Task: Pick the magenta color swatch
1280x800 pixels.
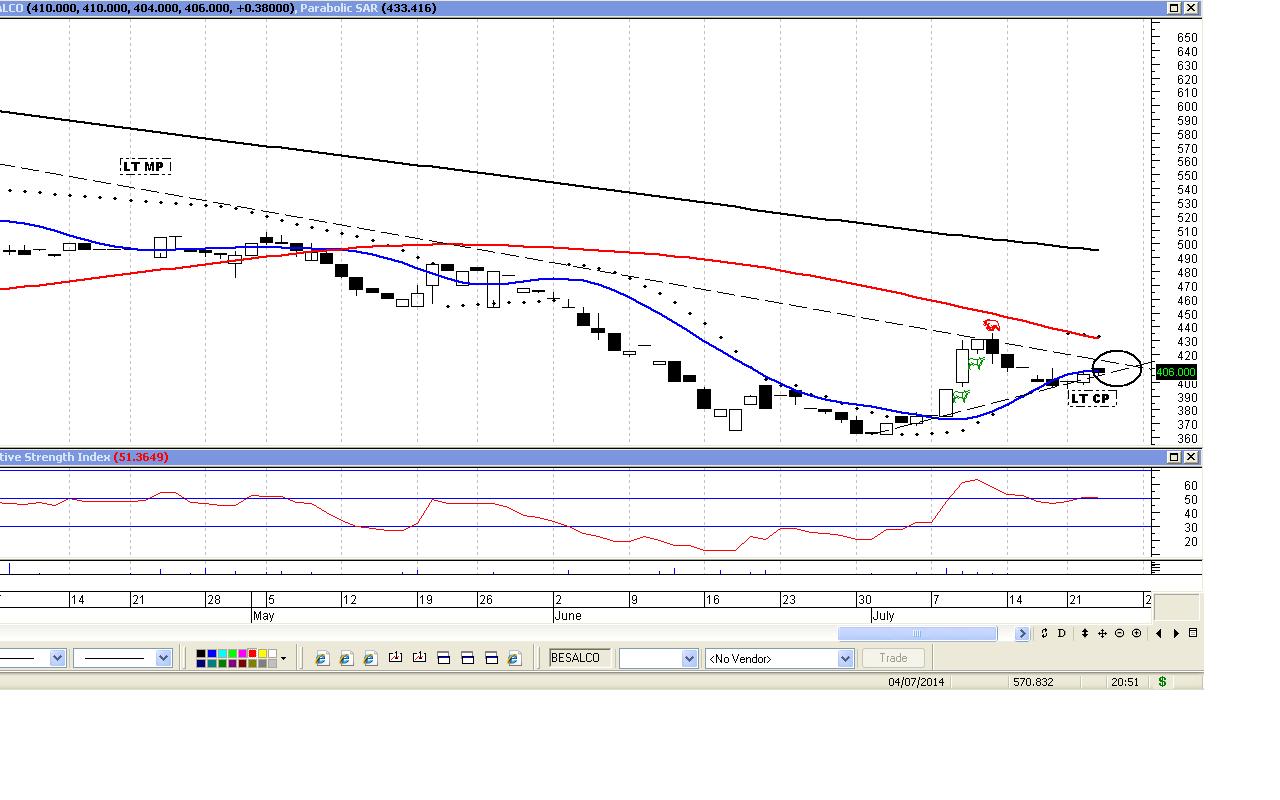Action: click(x=242, y=653)
